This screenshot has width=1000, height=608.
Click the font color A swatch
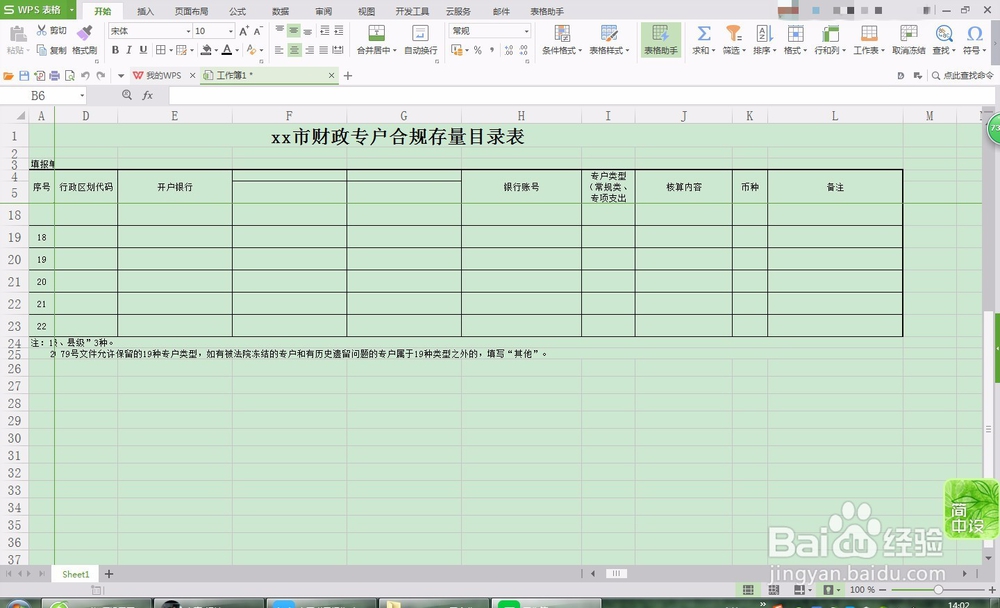[x=226, y=50]
